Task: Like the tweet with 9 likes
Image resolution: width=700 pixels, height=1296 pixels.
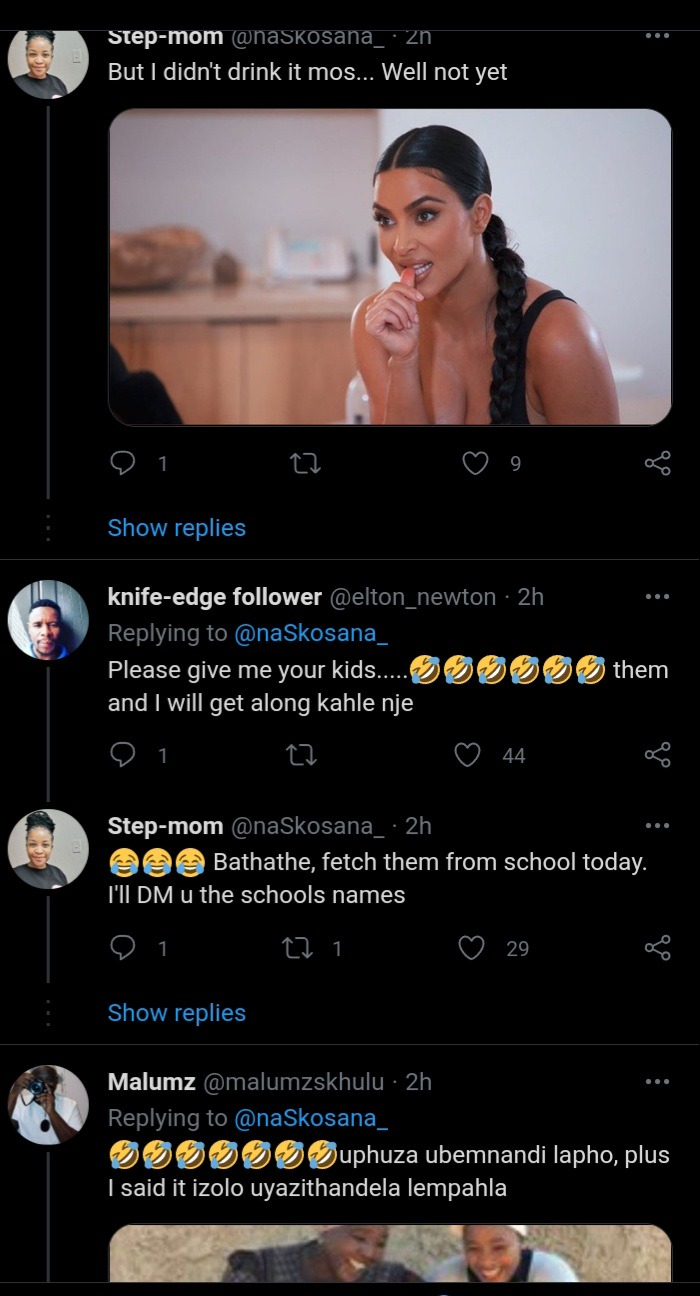Action: tap(474, 463)
